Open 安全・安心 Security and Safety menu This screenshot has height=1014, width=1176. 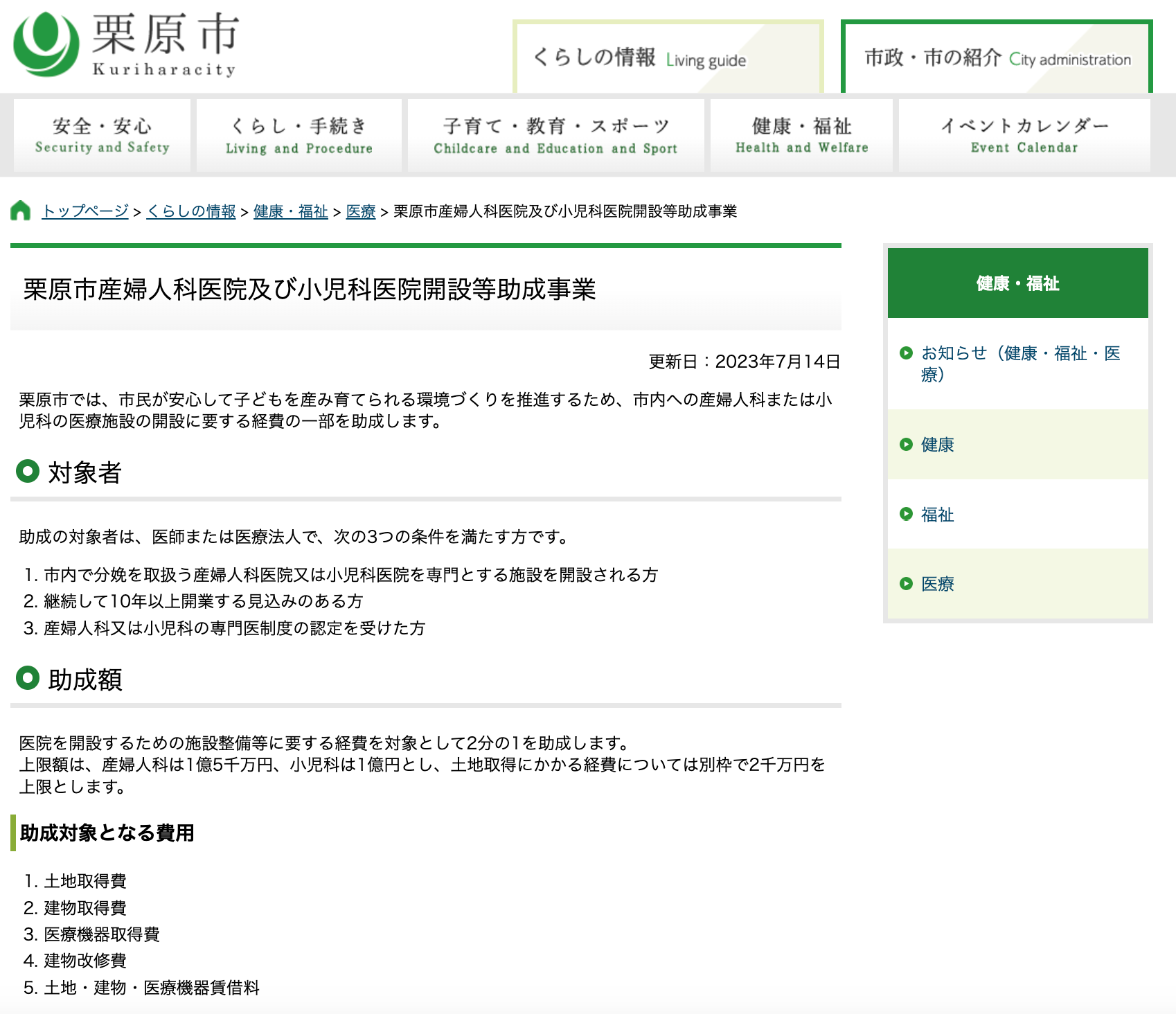102,135
